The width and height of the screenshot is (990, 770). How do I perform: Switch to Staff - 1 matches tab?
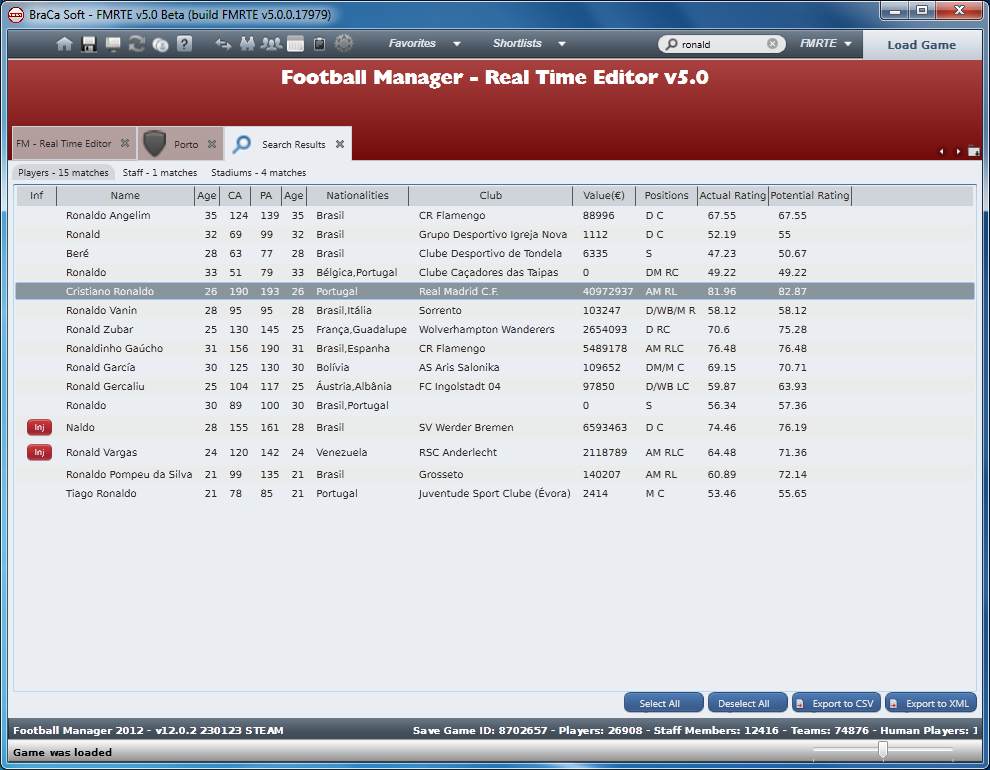(160, 173)
